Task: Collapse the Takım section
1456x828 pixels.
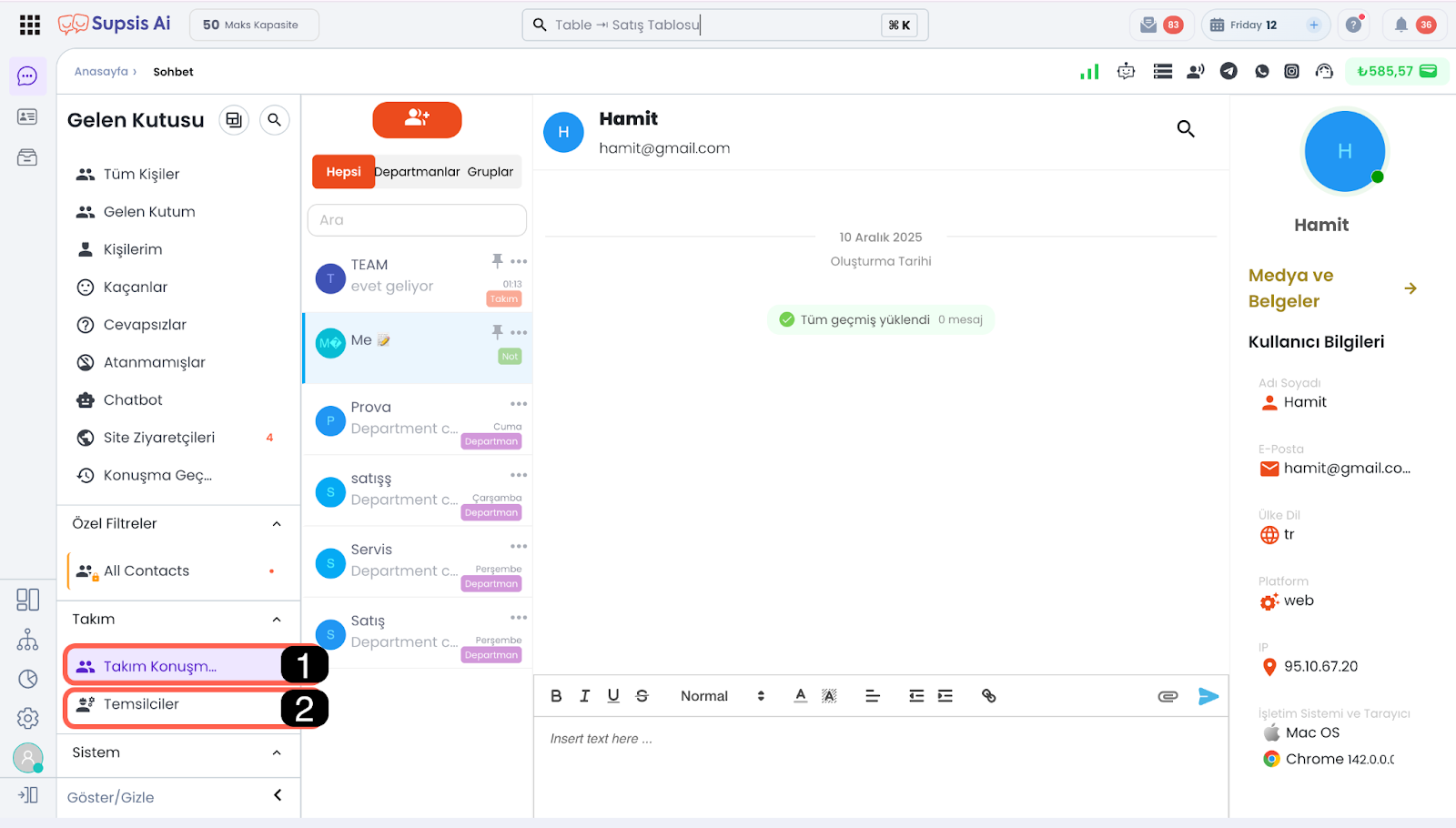Action: click(x=277, y=620)
